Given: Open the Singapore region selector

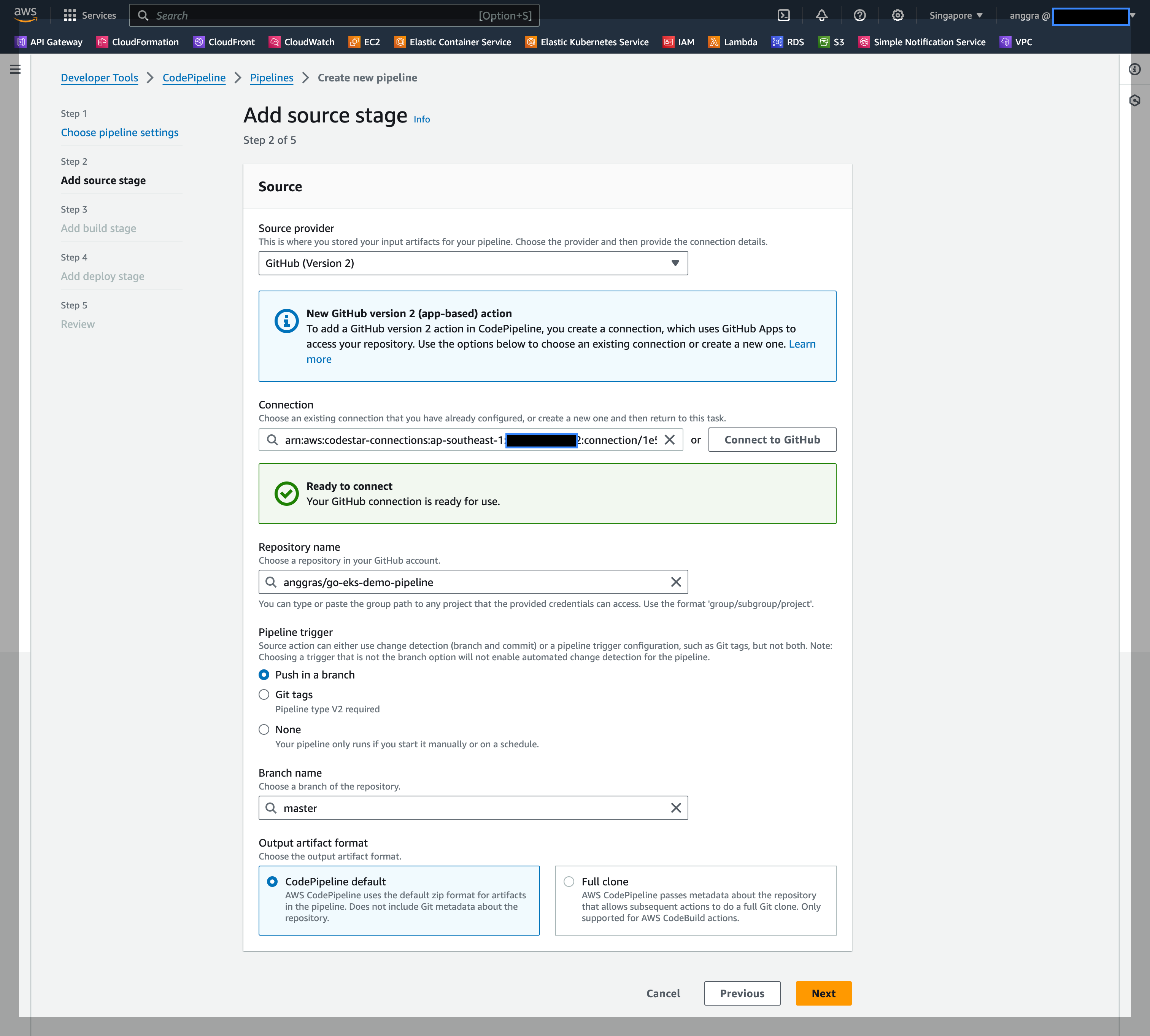Looking at the screenshot, I should click(x=955, y=15).
